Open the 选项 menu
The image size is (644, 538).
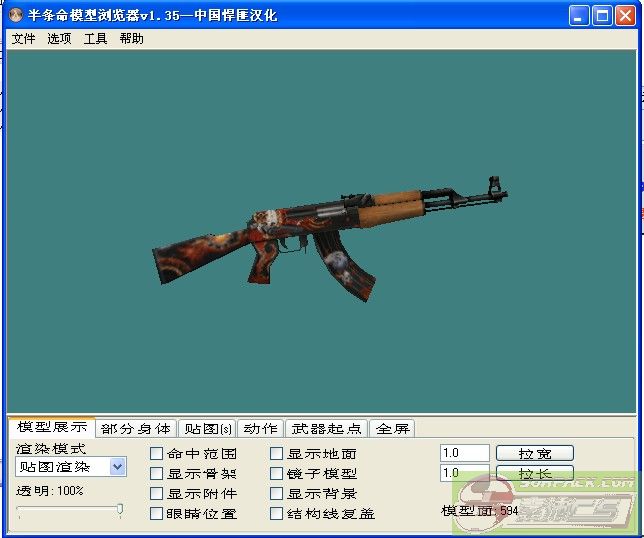click(x=59, y=39)
